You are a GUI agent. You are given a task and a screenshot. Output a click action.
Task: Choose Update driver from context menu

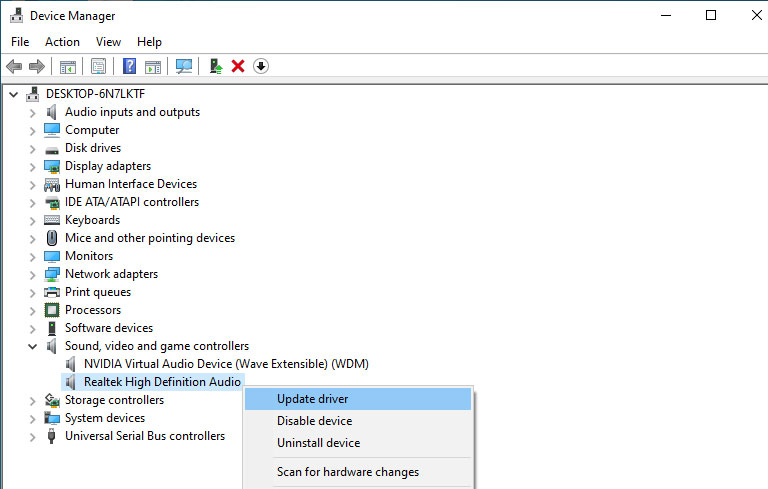pos(358,399)
